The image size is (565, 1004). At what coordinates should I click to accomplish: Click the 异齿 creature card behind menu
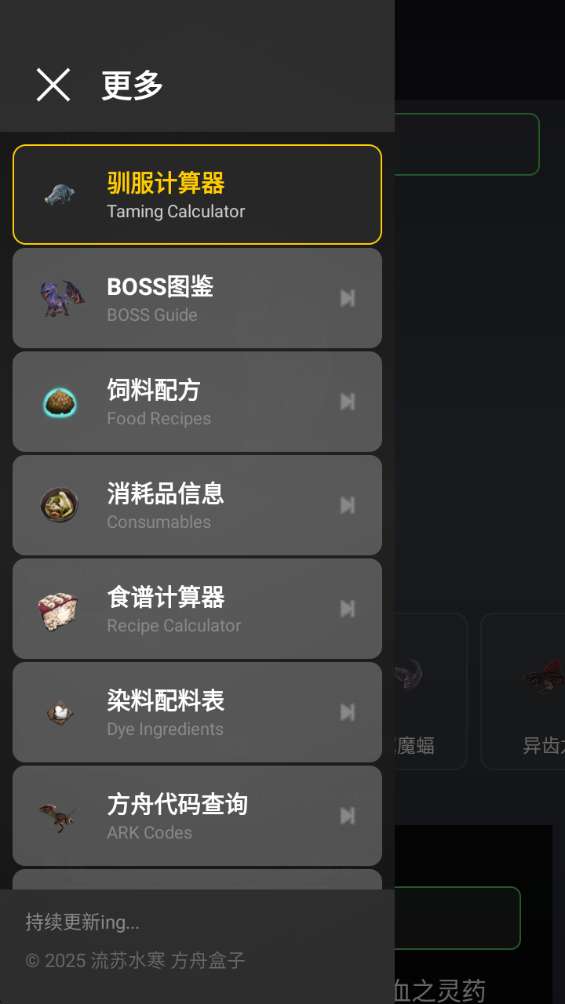(x=523, y=692)
